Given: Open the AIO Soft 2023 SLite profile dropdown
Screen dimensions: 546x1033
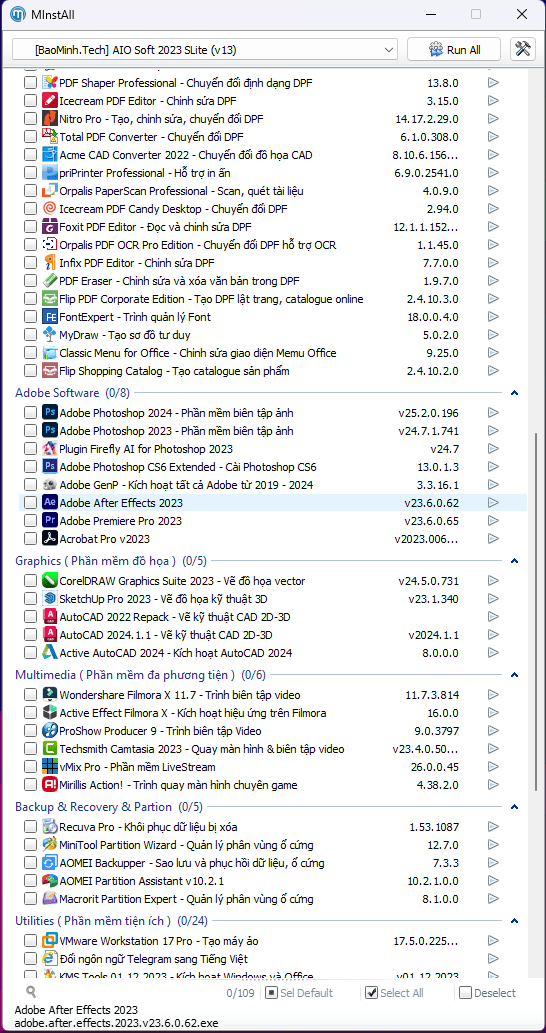Looking at the screenshot, I should tap(205, 49).
